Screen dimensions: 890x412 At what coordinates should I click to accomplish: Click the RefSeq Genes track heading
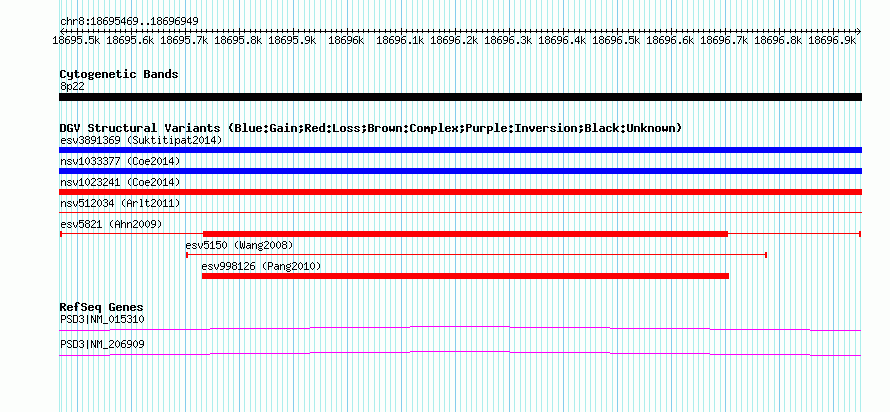102,308
